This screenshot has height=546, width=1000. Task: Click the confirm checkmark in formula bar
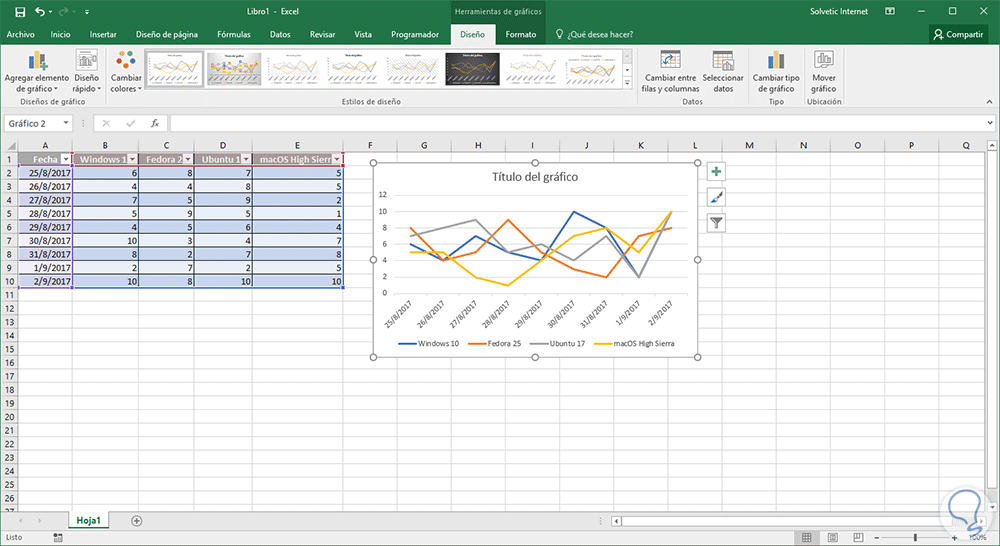click(131, 123)
